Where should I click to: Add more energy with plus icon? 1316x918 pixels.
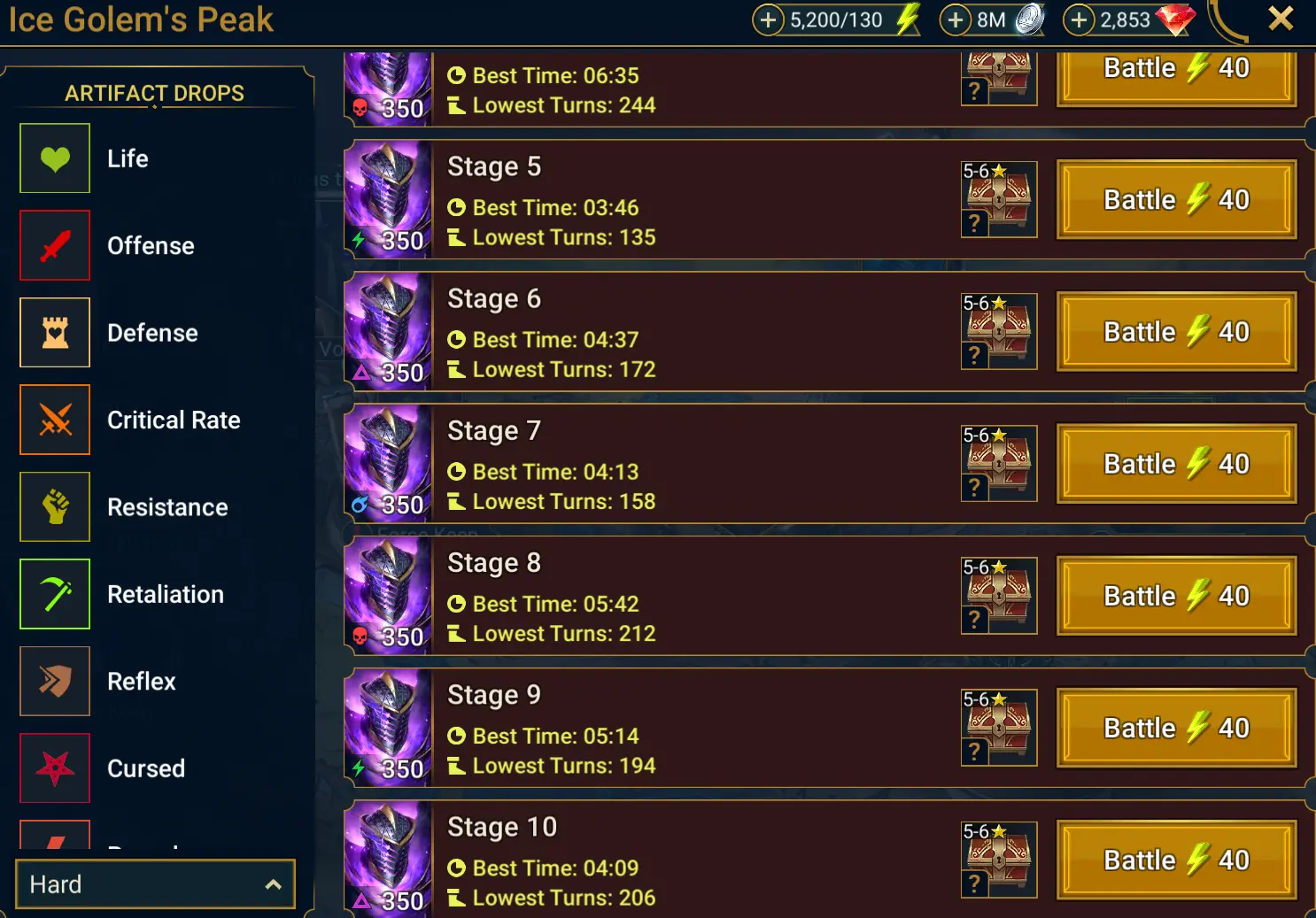coord(768,19)
